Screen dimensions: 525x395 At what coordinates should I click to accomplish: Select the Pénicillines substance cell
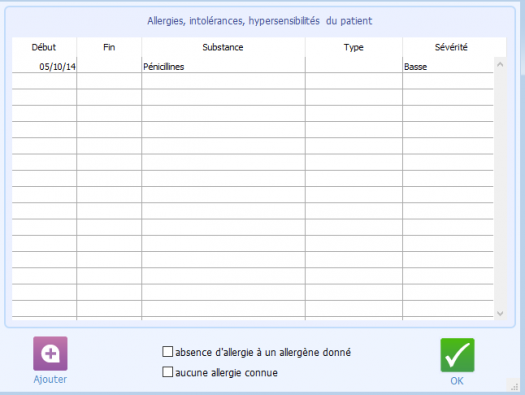223,66
